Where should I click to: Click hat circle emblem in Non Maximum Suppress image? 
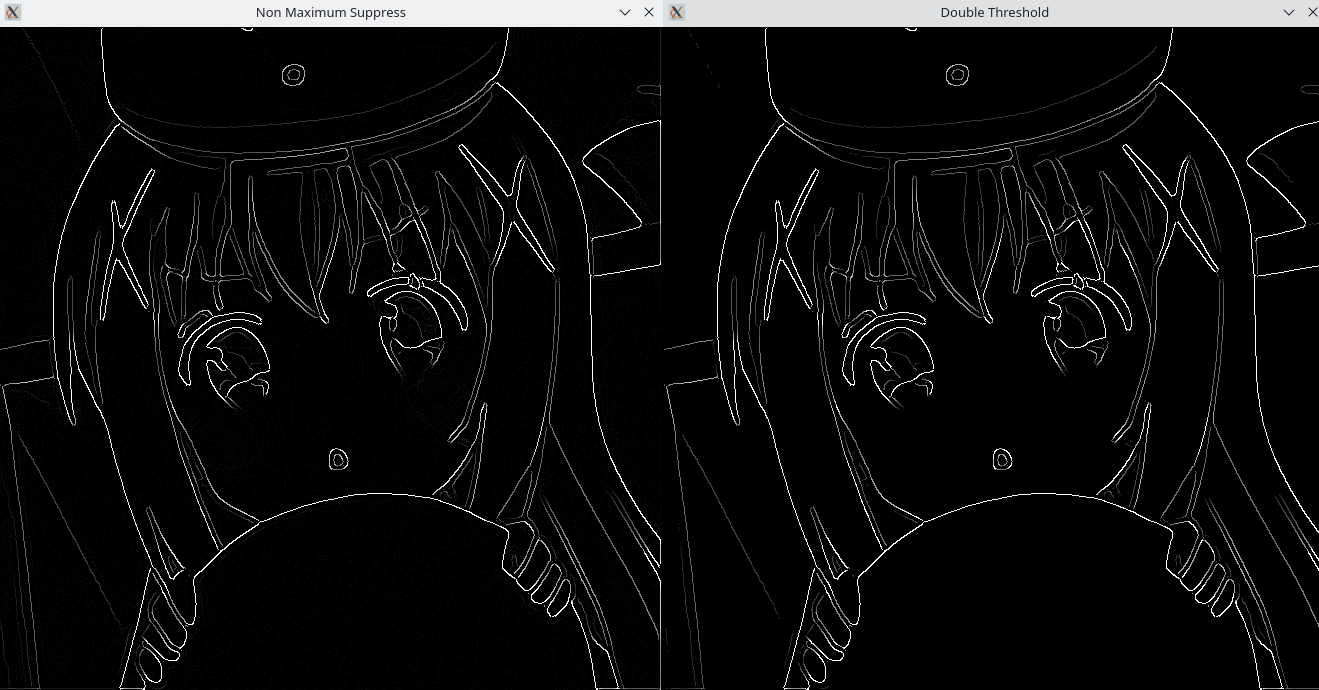[x=293, y=75]
